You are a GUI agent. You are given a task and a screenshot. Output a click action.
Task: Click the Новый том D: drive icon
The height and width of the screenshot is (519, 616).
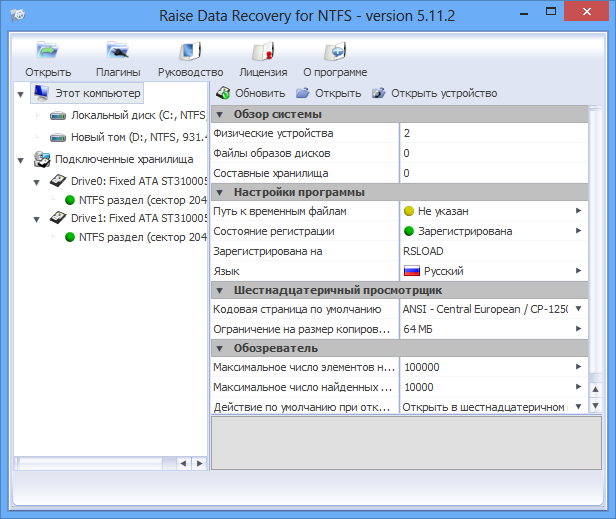[58, 138]
